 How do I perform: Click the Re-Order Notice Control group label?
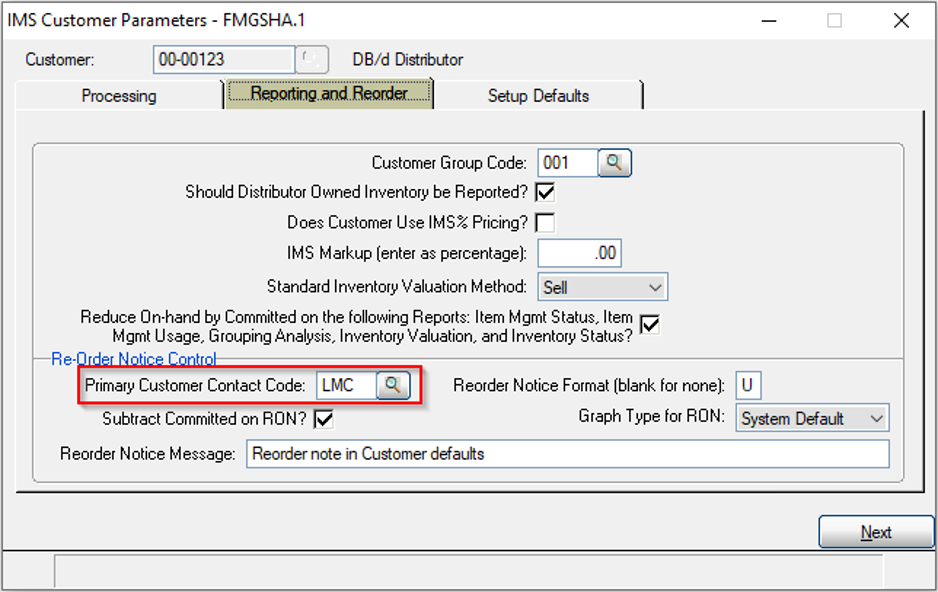click(134, 359)
